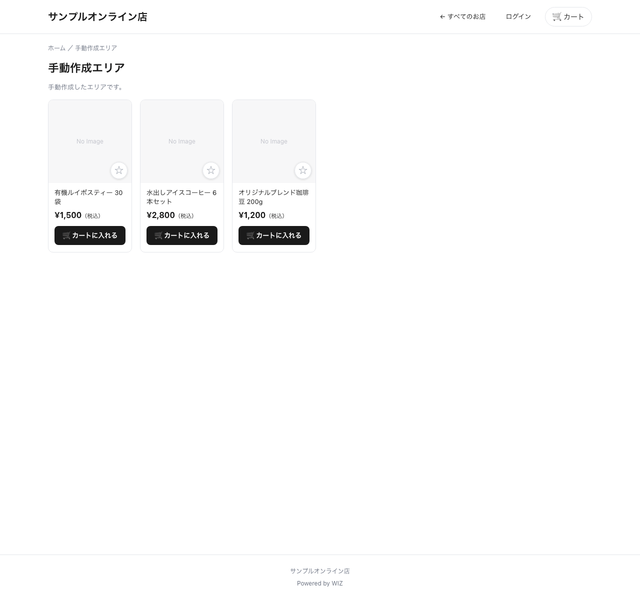Open the 水出しアイスコーヒー product image placeholder
Screen dimensions: 640x600
(182, 141)
